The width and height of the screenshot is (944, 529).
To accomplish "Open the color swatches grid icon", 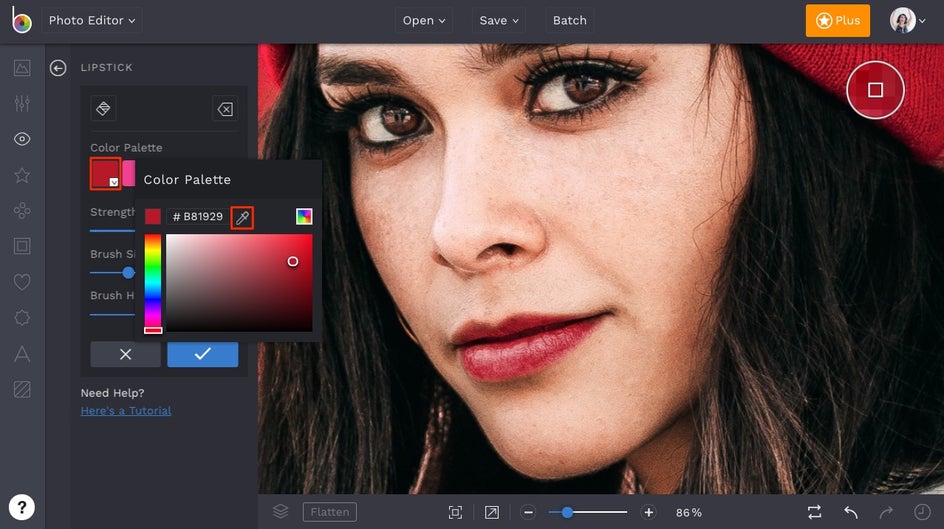I will (x=304, y=217).
